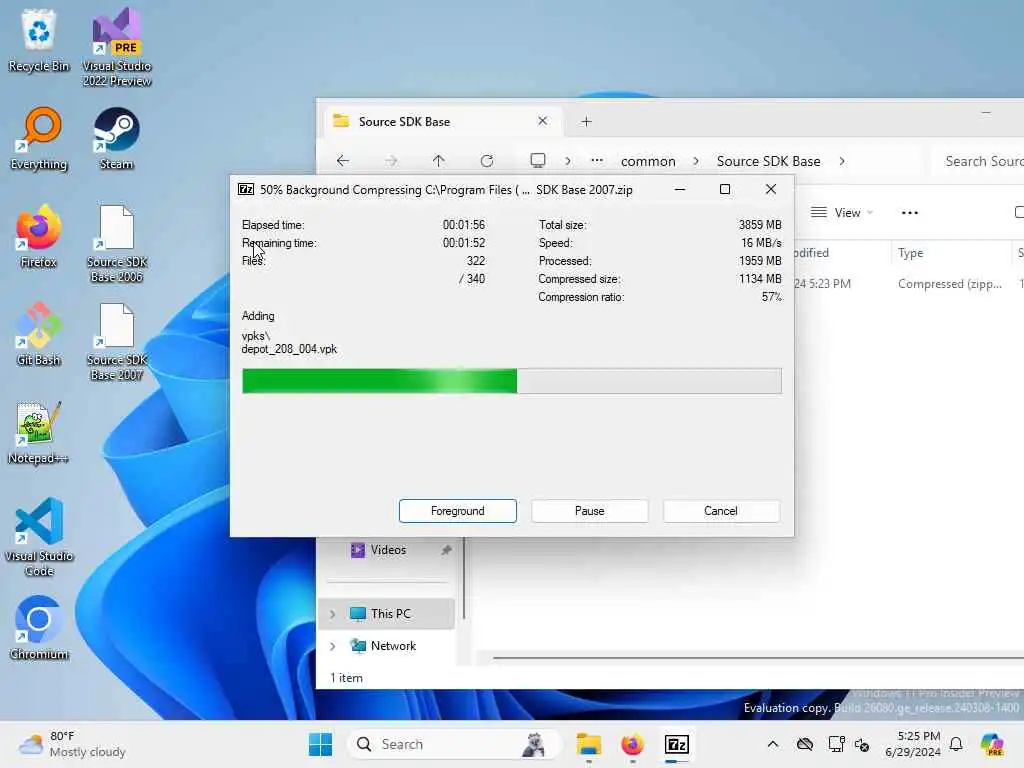Select Videos in the navigation pane
The image size is (1024, 768).
pos(387,550)
